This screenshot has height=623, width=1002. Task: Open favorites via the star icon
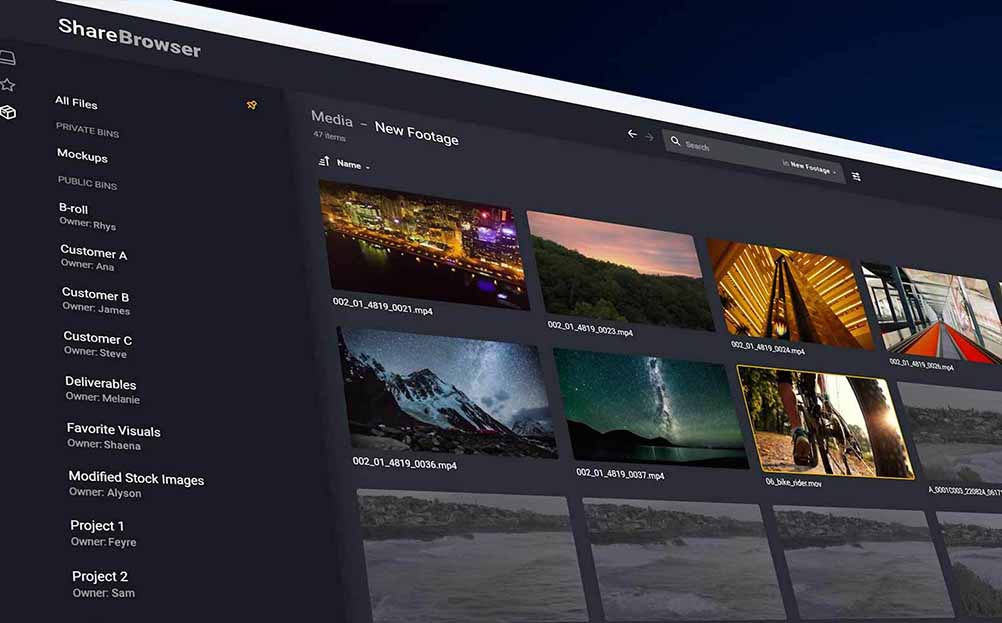[8, 84]
